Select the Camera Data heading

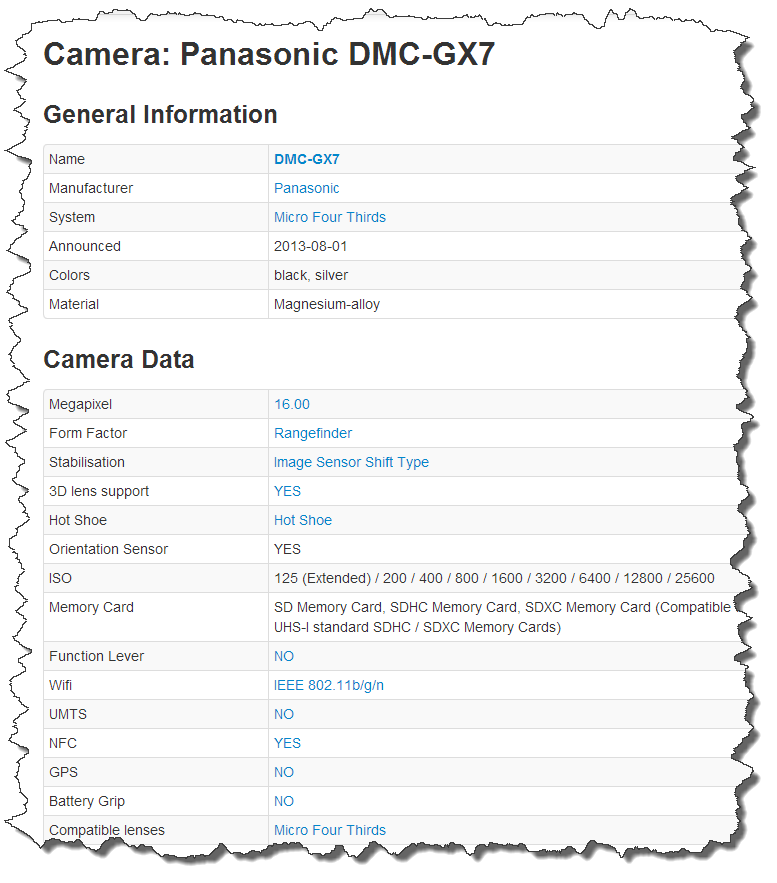pos(119,359)
